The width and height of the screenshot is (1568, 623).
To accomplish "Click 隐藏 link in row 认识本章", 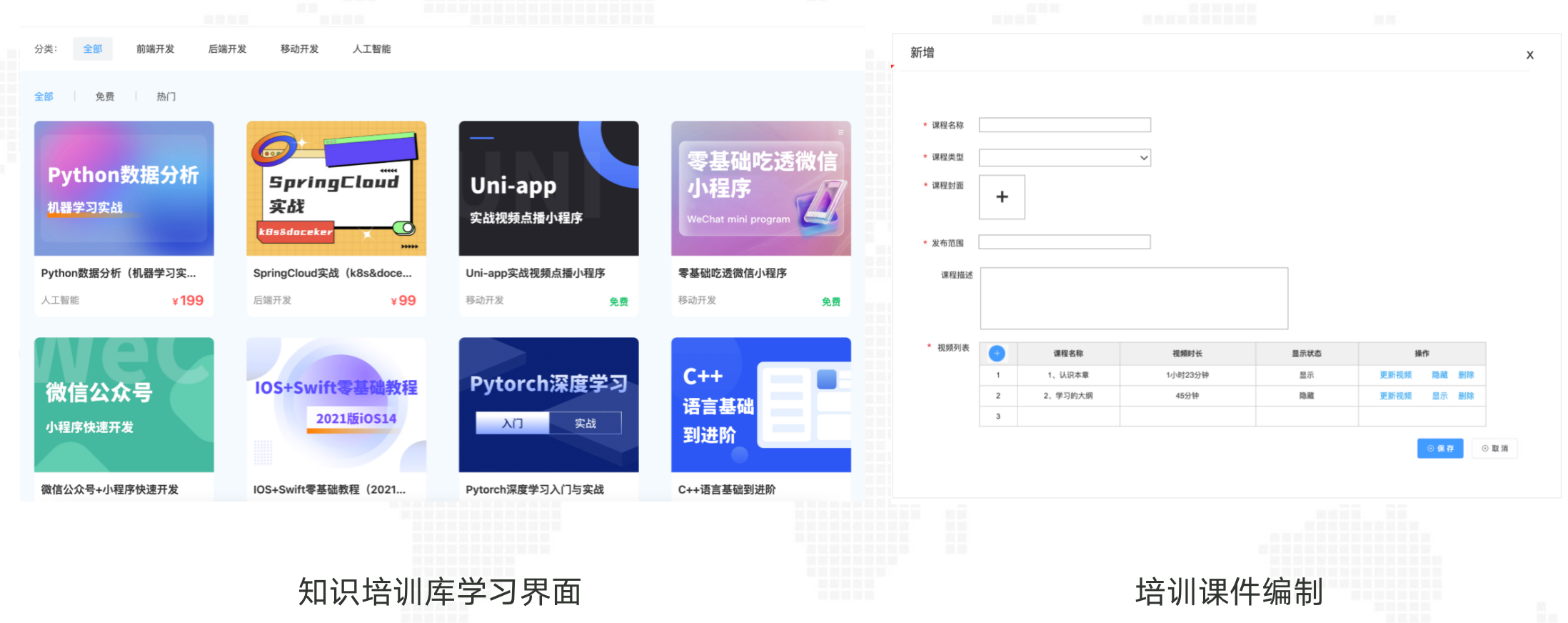I will (x=1439, y=374).
